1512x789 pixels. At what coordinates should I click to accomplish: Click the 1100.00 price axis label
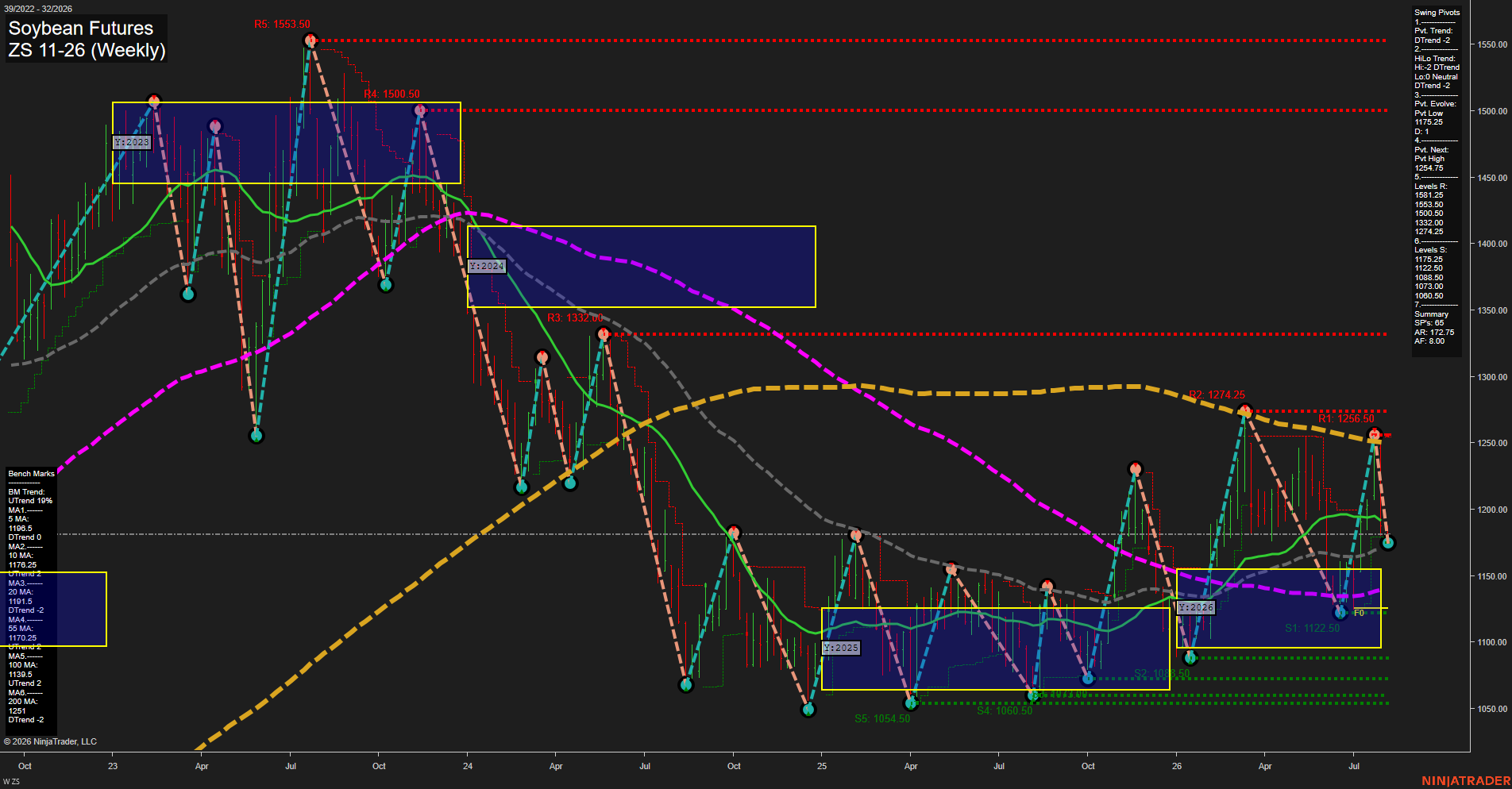tap(1492, 642)
